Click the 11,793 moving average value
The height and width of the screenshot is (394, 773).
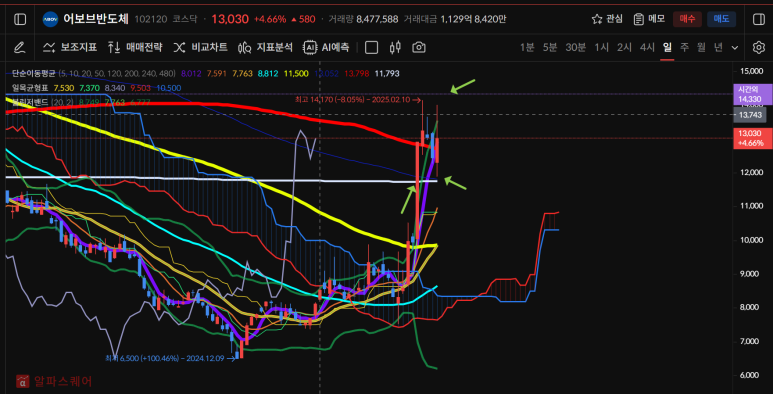pyautogui.click(x=387, y=73)
